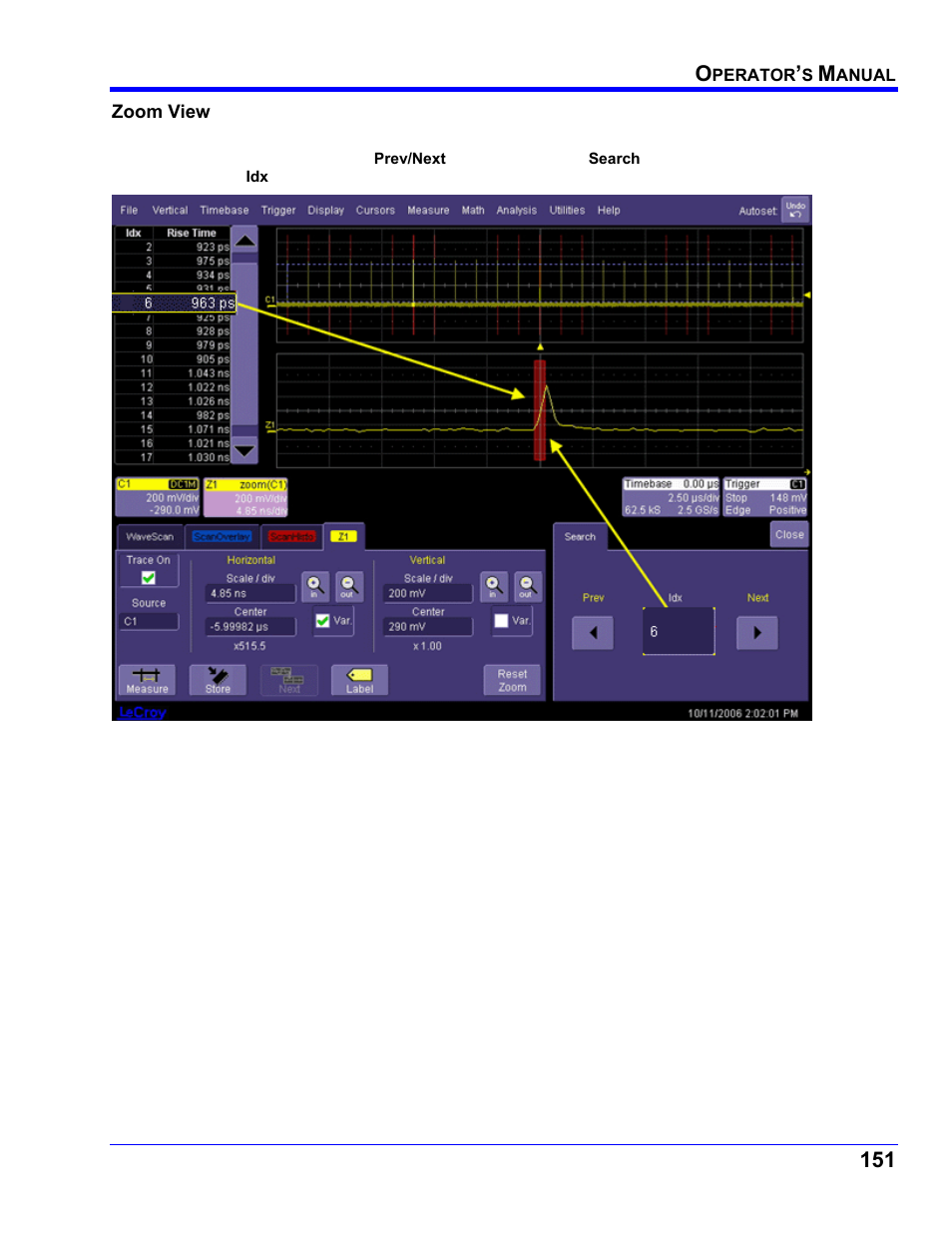
Task: Open the Measure menu
Action: coord(428,211)
